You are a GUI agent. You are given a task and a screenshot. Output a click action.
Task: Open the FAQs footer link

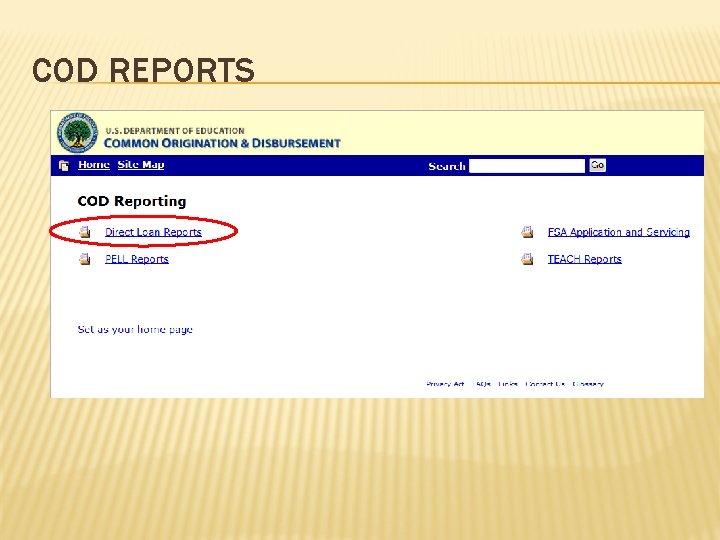click(x=483, y=384)
